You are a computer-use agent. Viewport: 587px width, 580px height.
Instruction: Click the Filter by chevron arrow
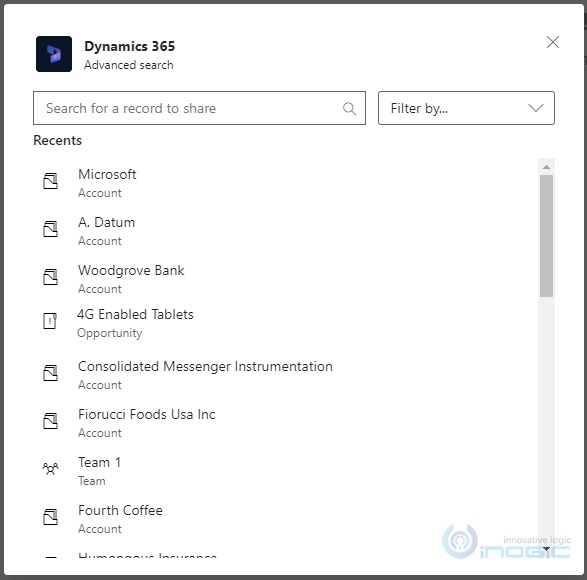536,108
